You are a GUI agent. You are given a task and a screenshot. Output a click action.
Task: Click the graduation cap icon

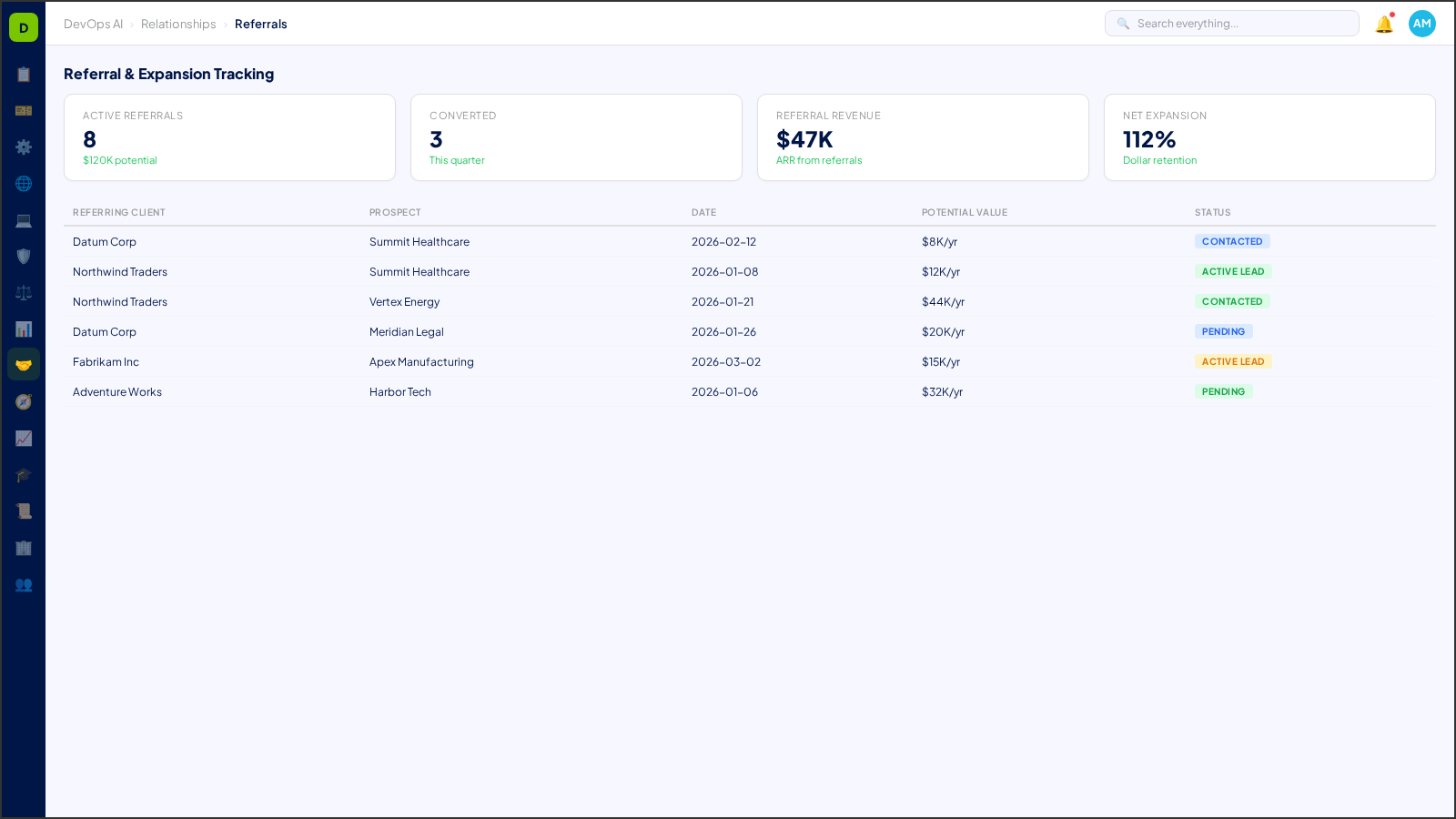pos(24,474)
